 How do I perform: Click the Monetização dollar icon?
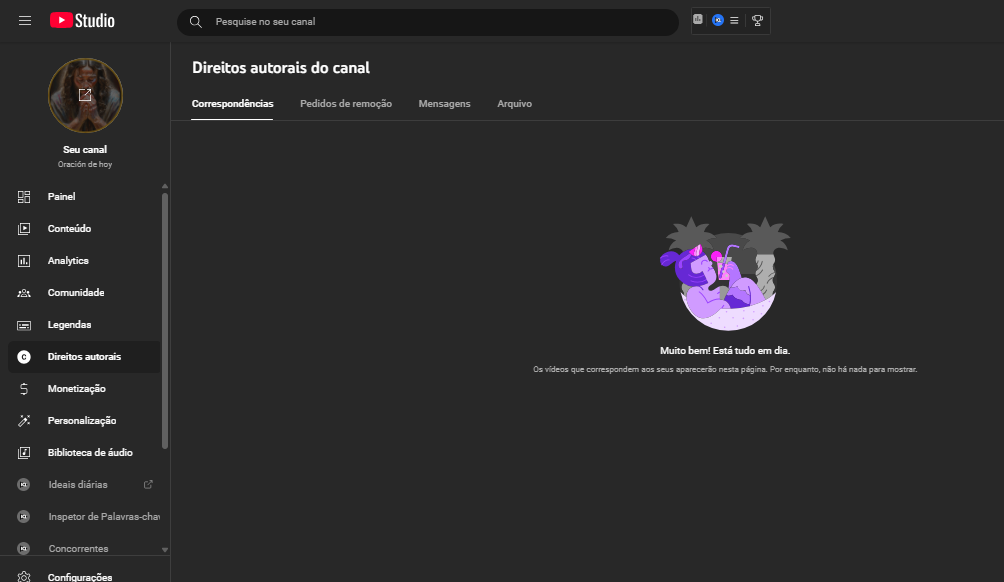click(x=24, y=389)
